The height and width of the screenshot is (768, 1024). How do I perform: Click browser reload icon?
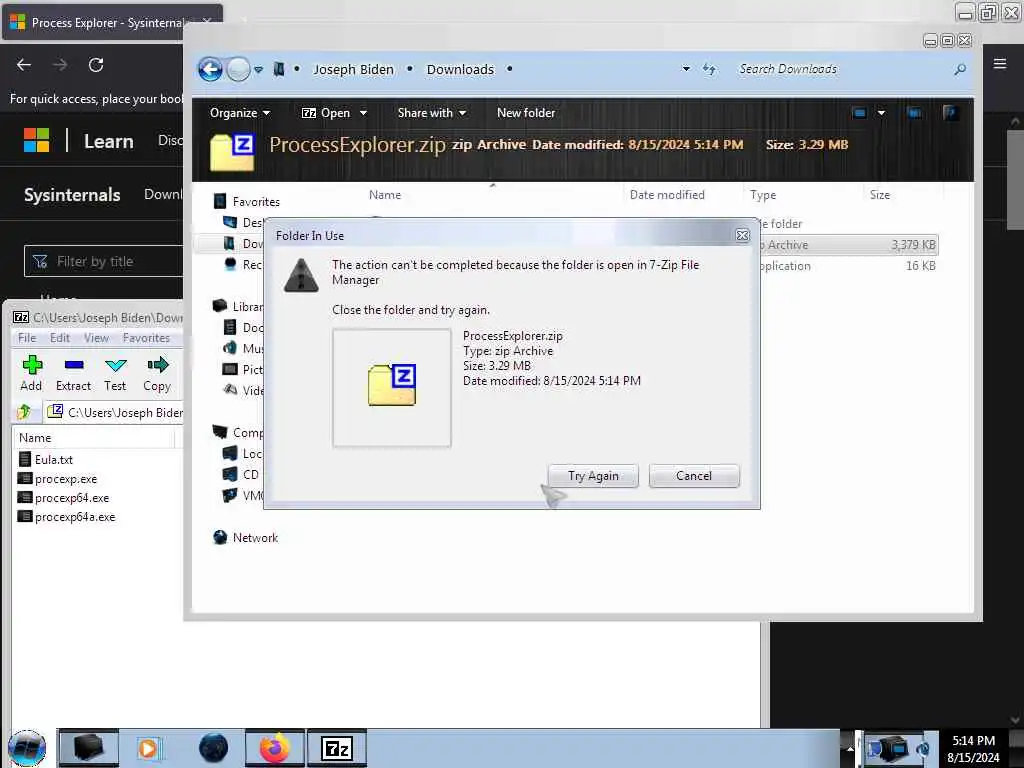[96, 65]
